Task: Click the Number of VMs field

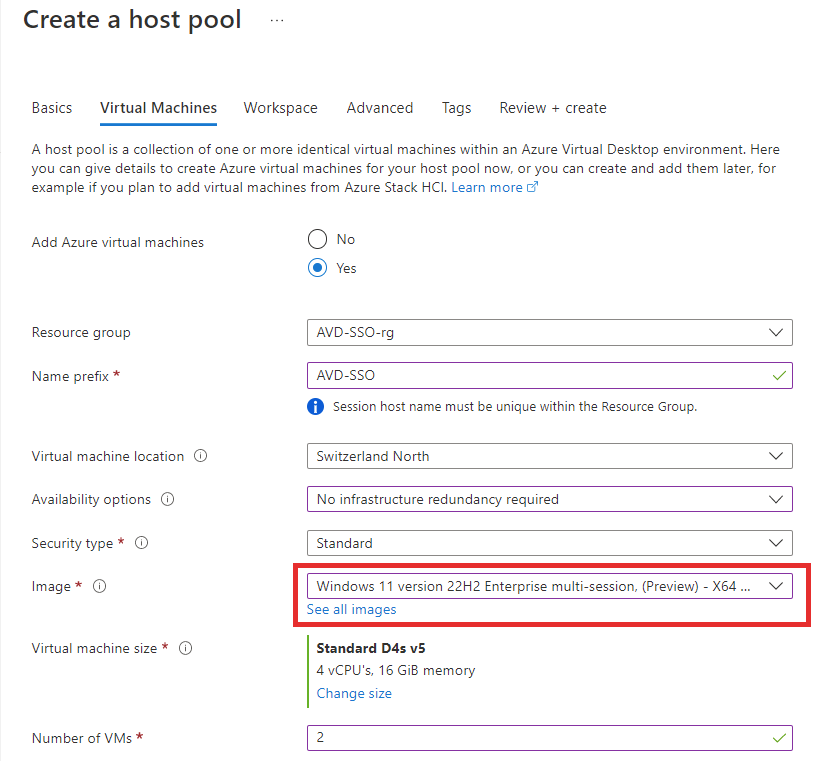Action: click(x=550, y=738)
